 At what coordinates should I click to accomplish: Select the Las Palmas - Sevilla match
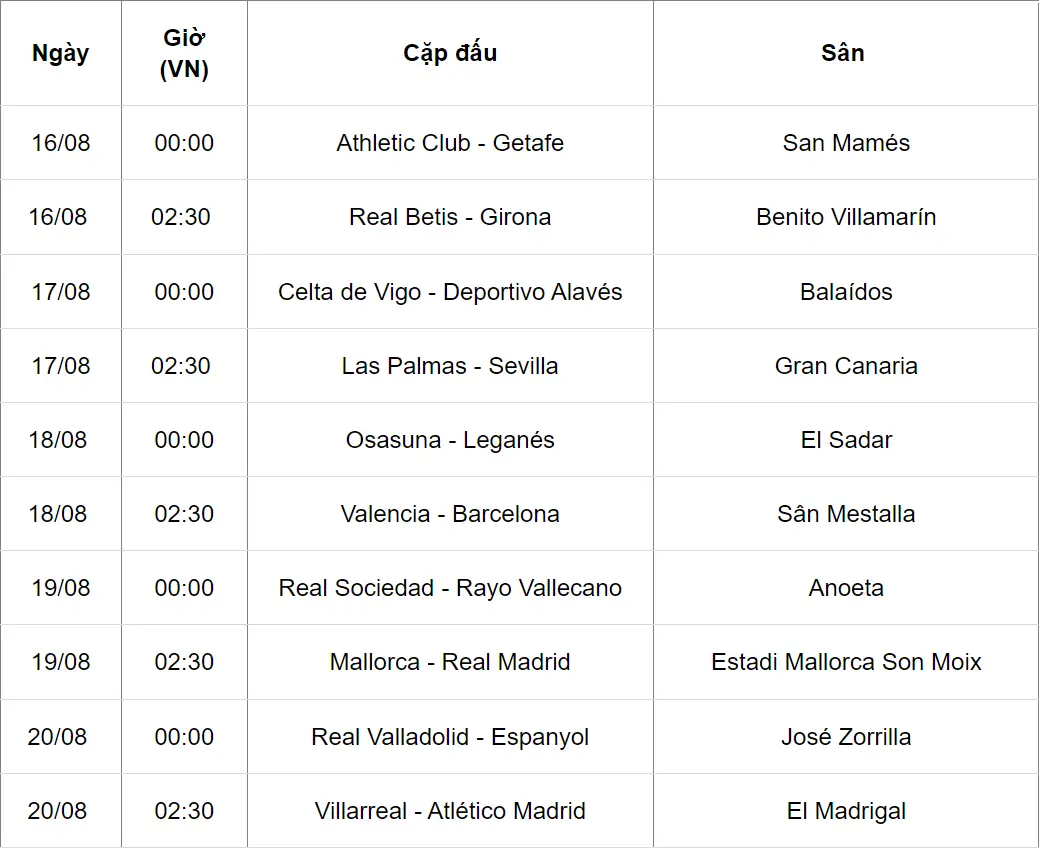tap(450, 366)
